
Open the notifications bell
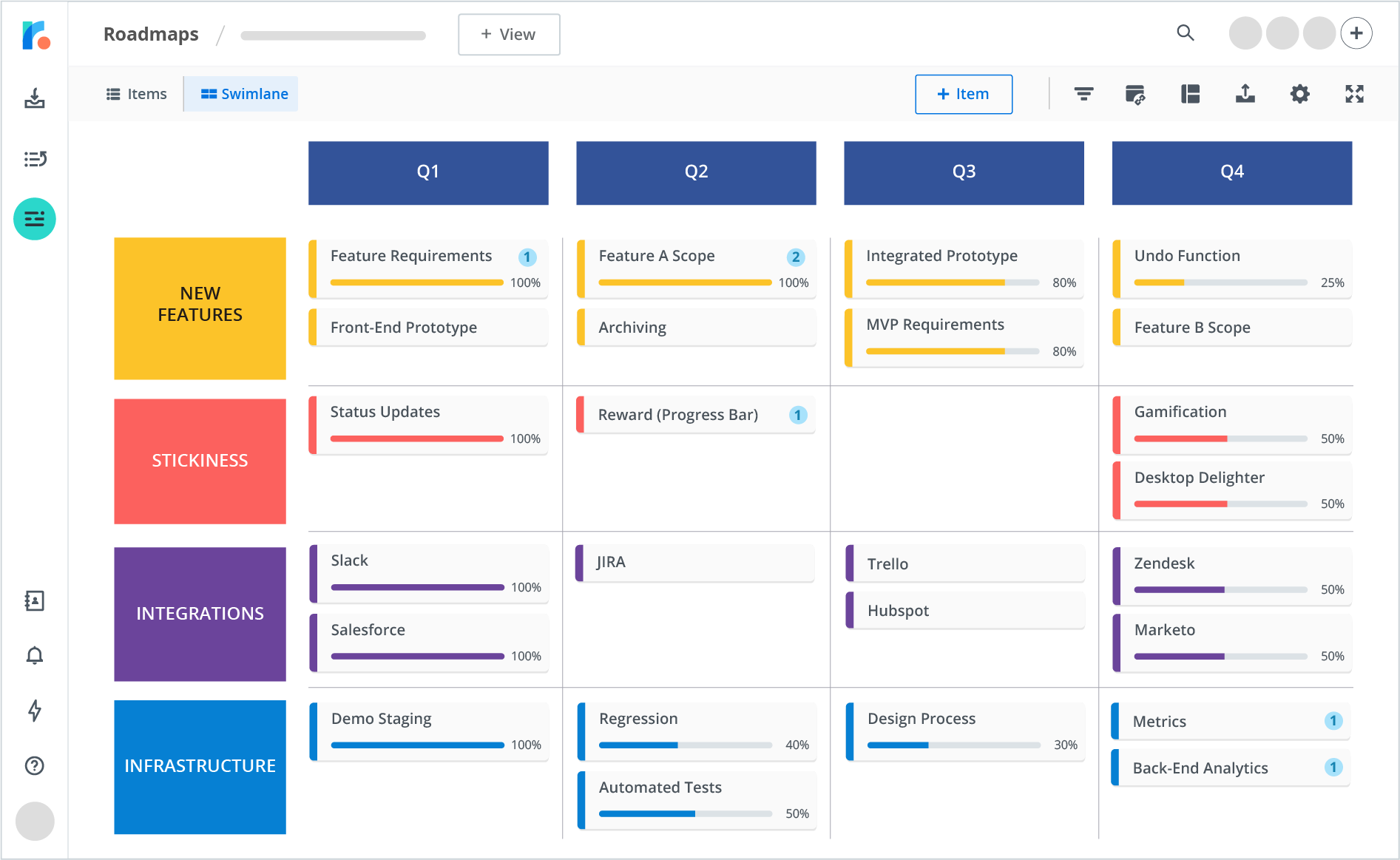(34, 655)
